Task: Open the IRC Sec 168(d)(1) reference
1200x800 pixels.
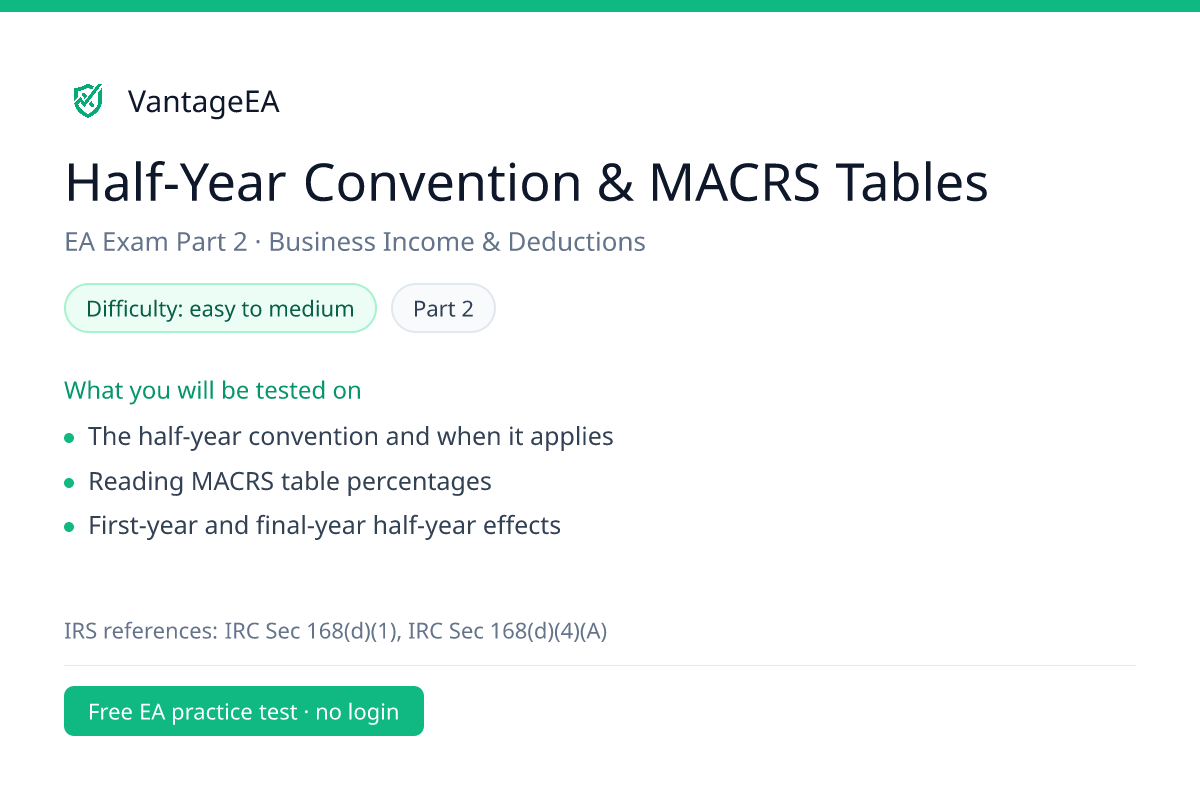Action: (x=310, y=631)
